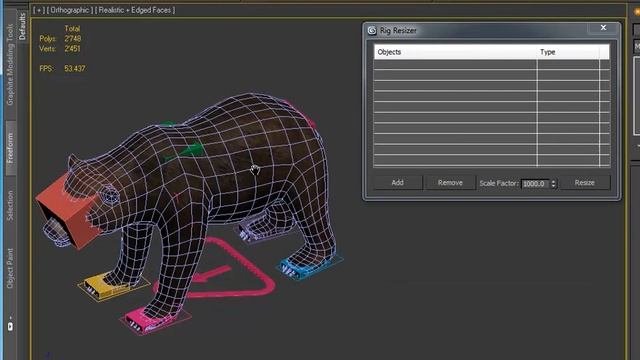Viewport: 640px width, 360px height.
Task: Click the Objects column header
Action: coord(456,52)
